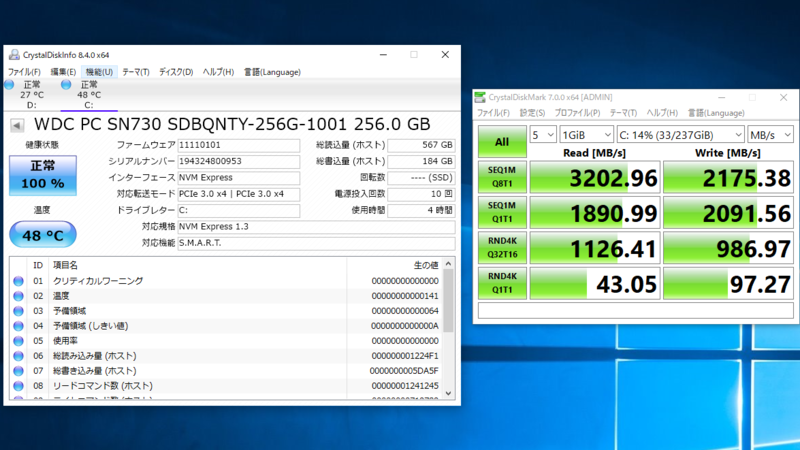Image resolution: width=800 pixels, height=450 pixels.
Task: Open プロファイル(P) menu in CrystalDiskMark
Action: pos(577,113)
